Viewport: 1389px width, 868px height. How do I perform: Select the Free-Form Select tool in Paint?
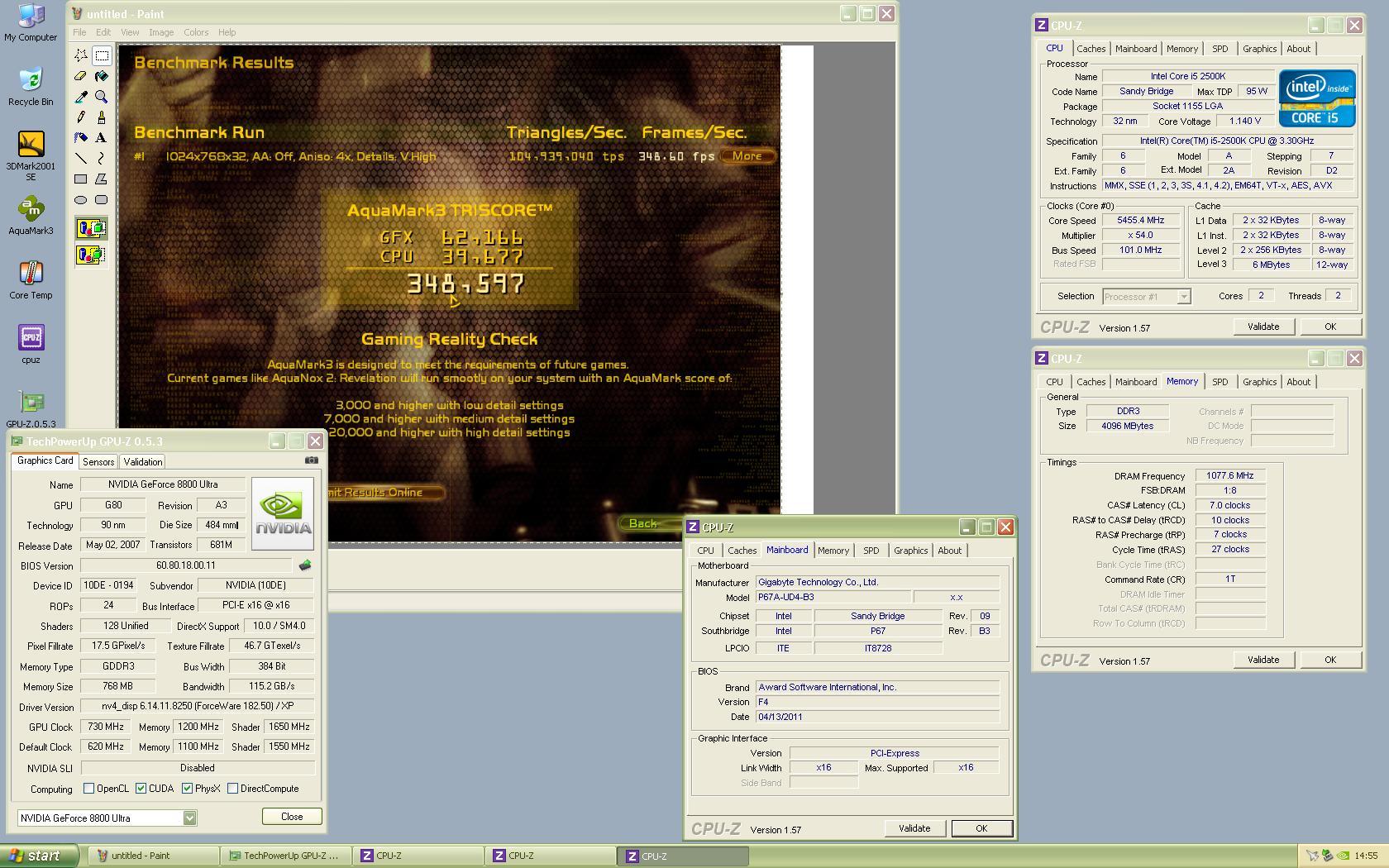pyautogui.click(x=81, y=55)
